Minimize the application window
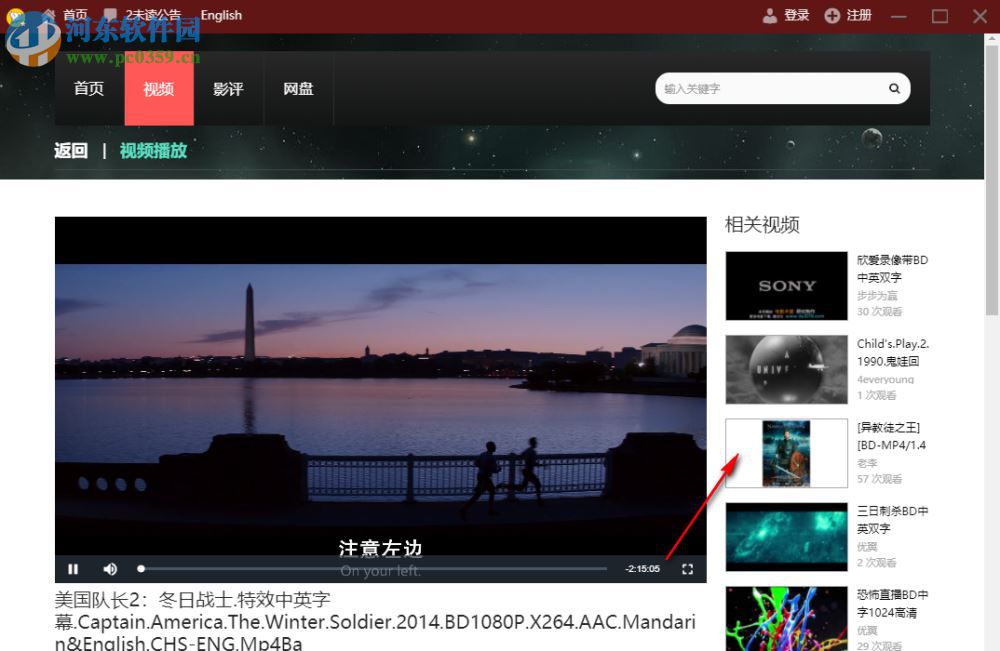 coord(899,16)
